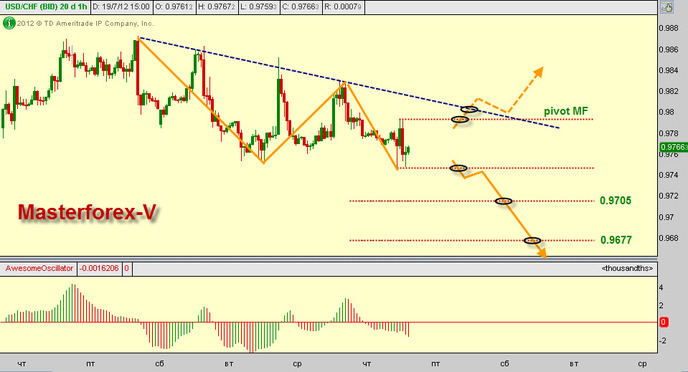This screenshot has width=688, height=372.
Task: Click the Masterforex-V watermark text
Action: coord(87,212)
